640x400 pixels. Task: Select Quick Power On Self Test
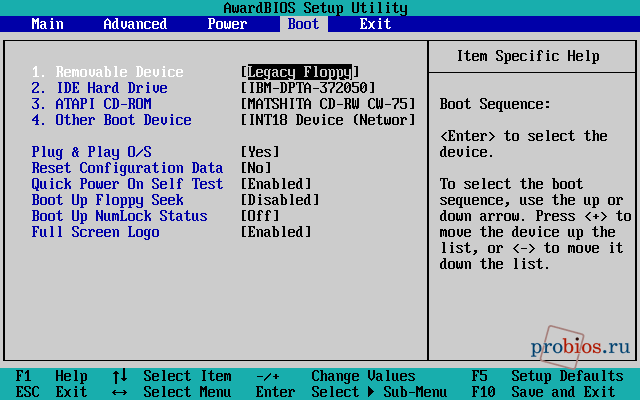pyautogui.click(x=127, y=184)
